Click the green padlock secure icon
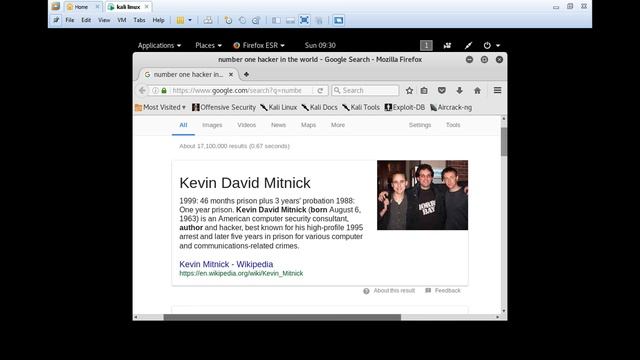Viewport: 640px width, 360px height. 164,91
